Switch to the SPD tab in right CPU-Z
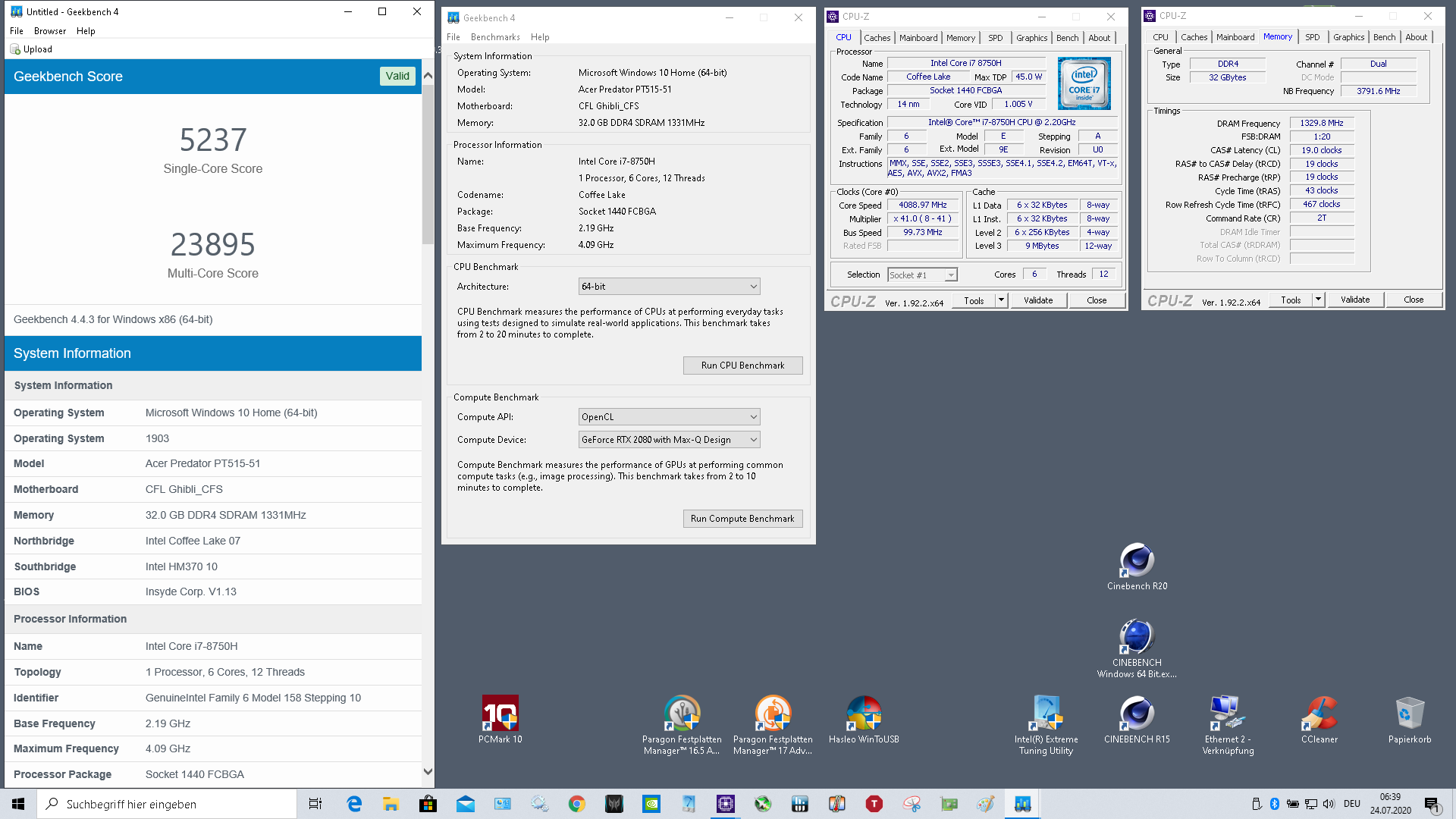The height and width of the screenshot is (819, 1456). pos(1312,37)
